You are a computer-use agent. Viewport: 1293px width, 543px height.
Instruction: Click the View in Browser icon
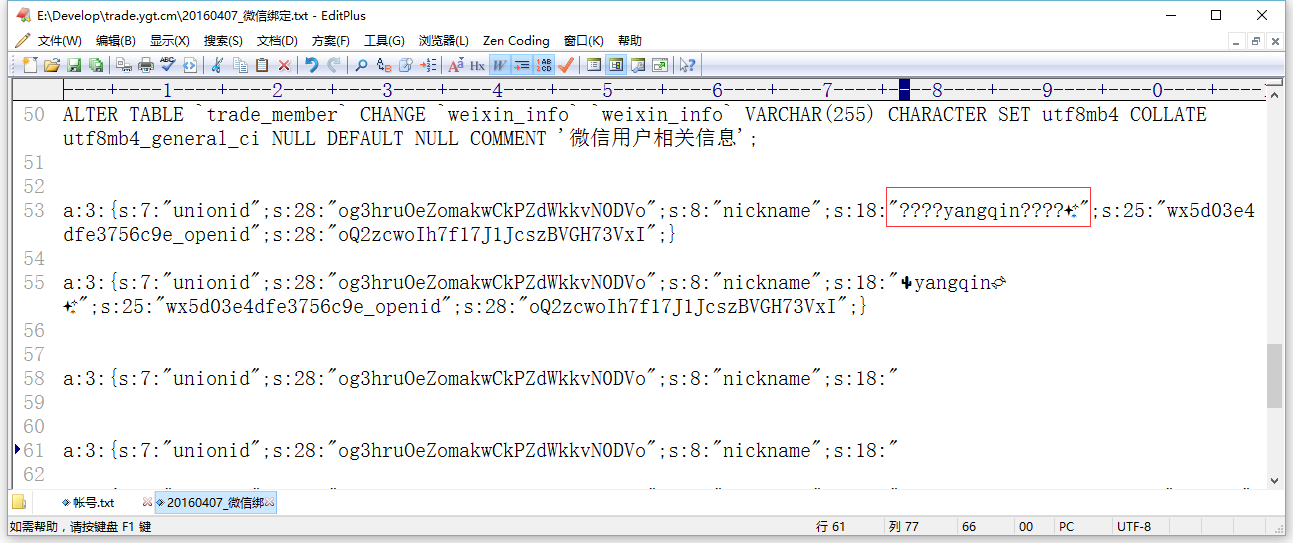point(190,65)
